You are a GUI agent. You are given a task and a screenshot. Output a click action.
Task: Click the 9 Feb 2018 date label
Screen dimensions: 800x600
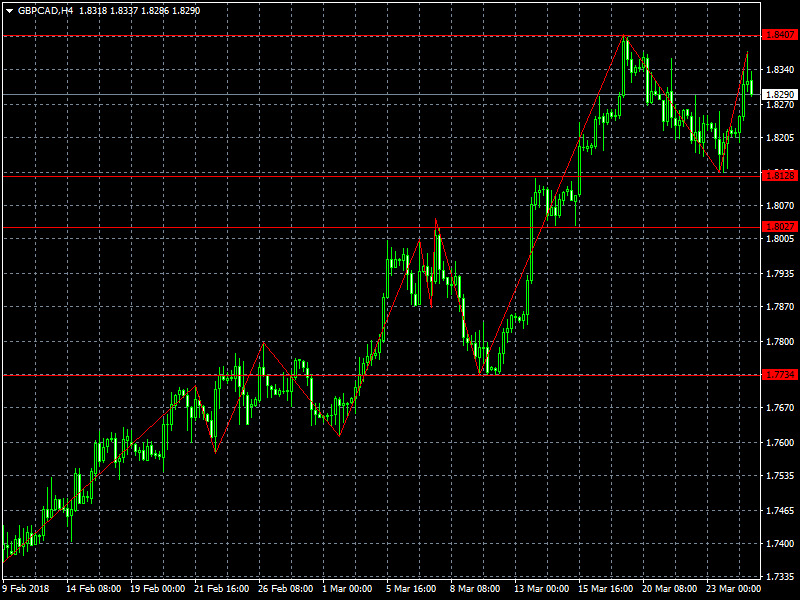click(x=26, y=589)
